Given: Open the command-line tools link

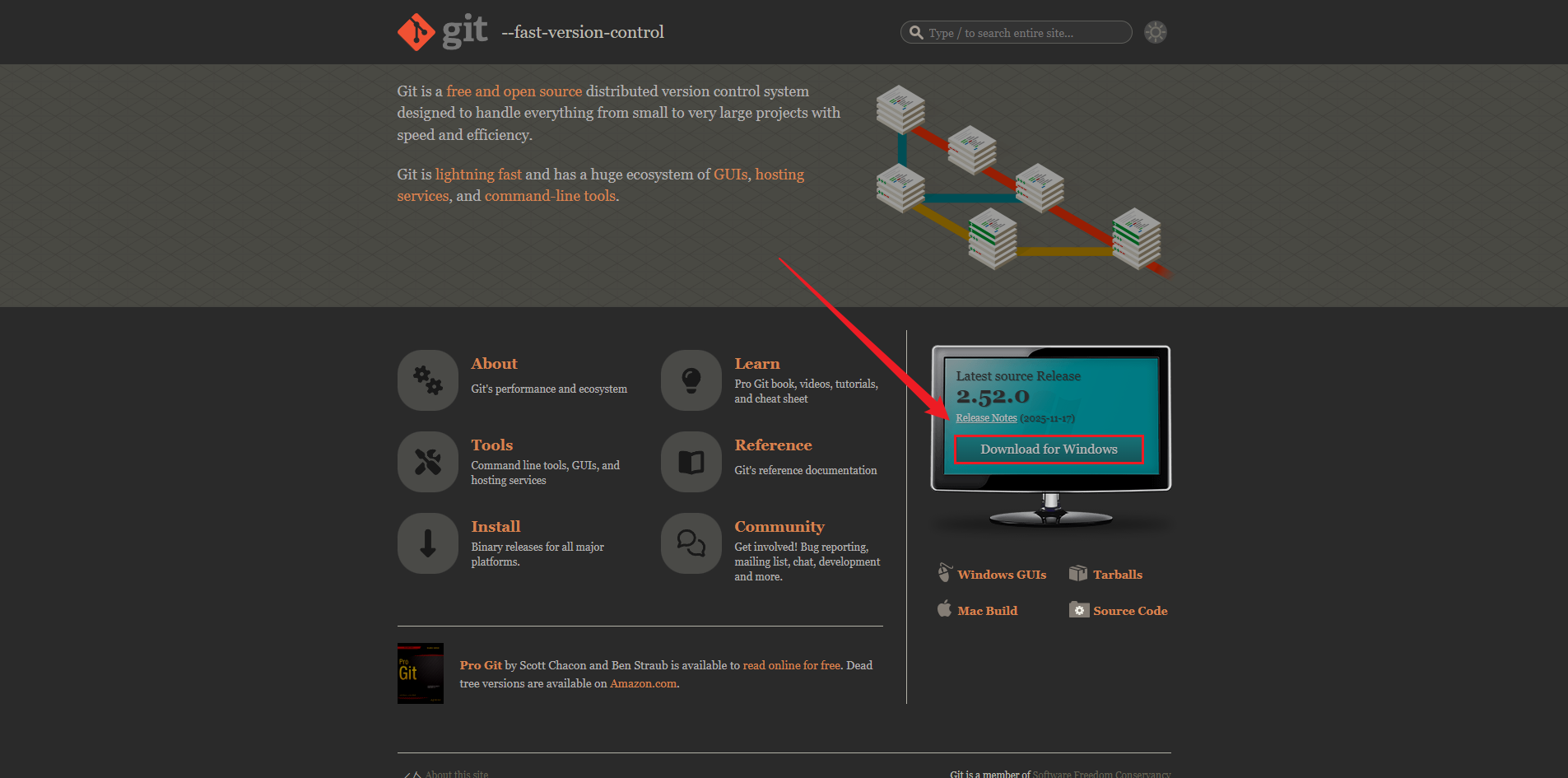Looking at the screenshot, I should tap(550, 196).
